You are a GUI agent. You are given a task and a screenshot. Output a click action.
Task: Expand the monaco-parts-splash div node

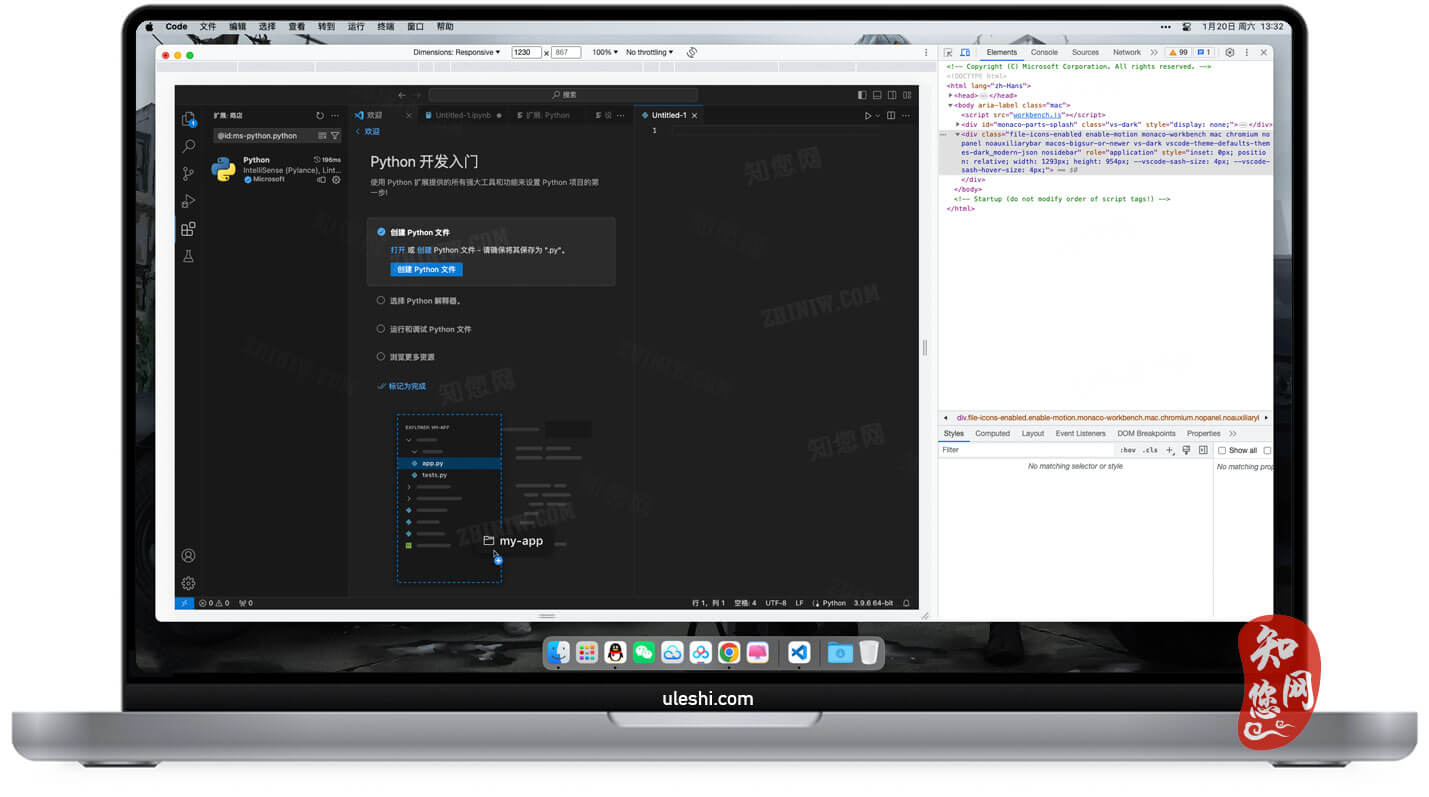tap(958, 124)
